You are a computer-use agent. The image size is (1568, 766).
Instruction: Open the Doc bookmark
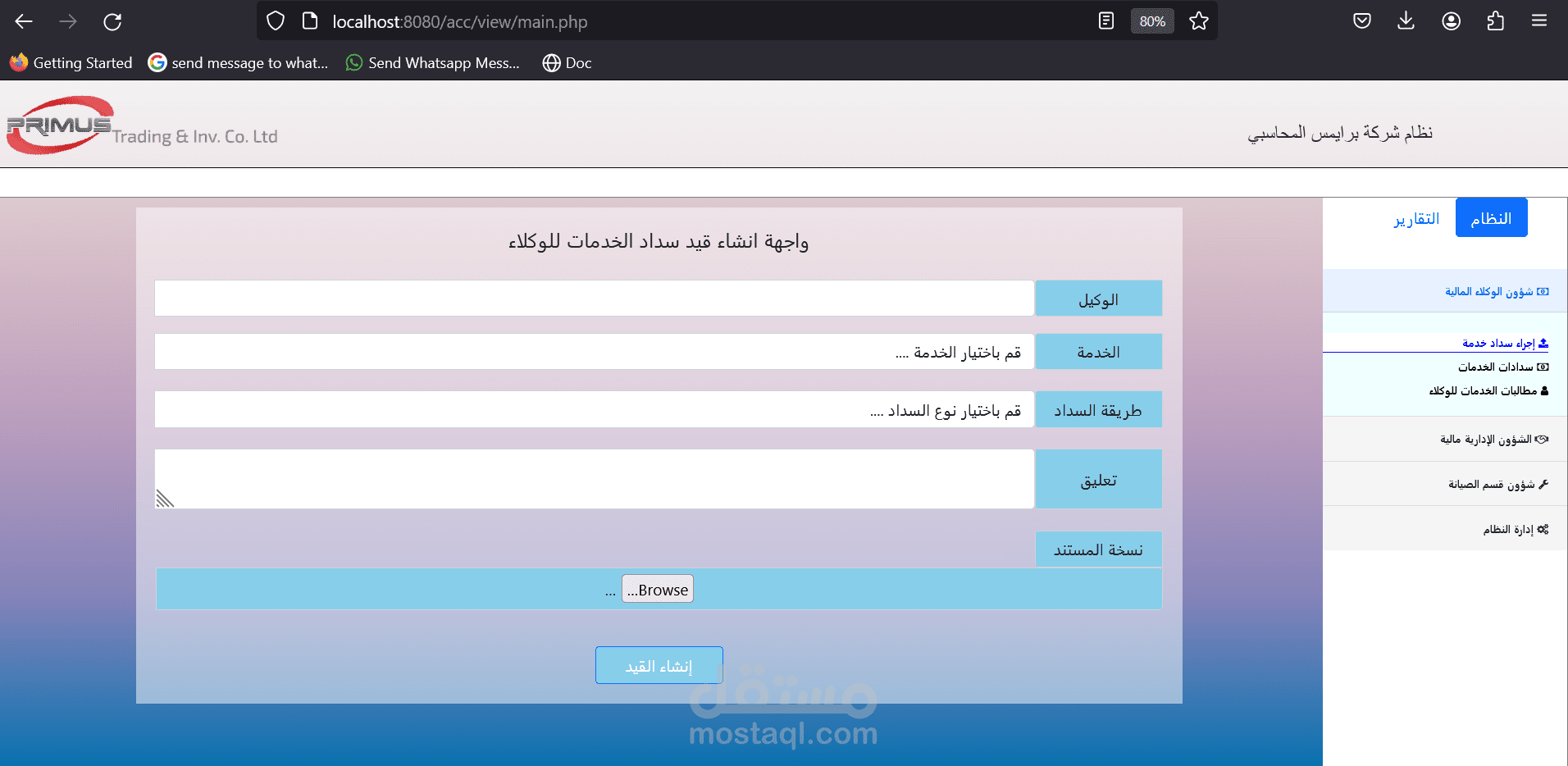[567, 63]
